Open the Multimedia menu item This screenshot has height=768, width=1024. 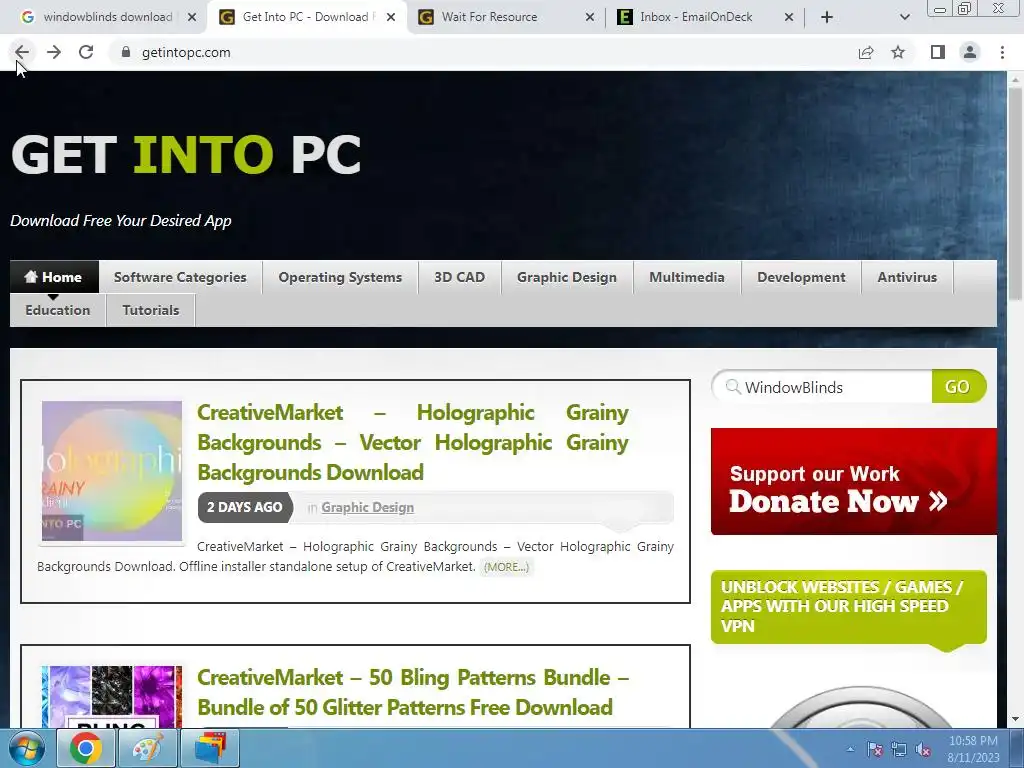[x=686, y=277]
